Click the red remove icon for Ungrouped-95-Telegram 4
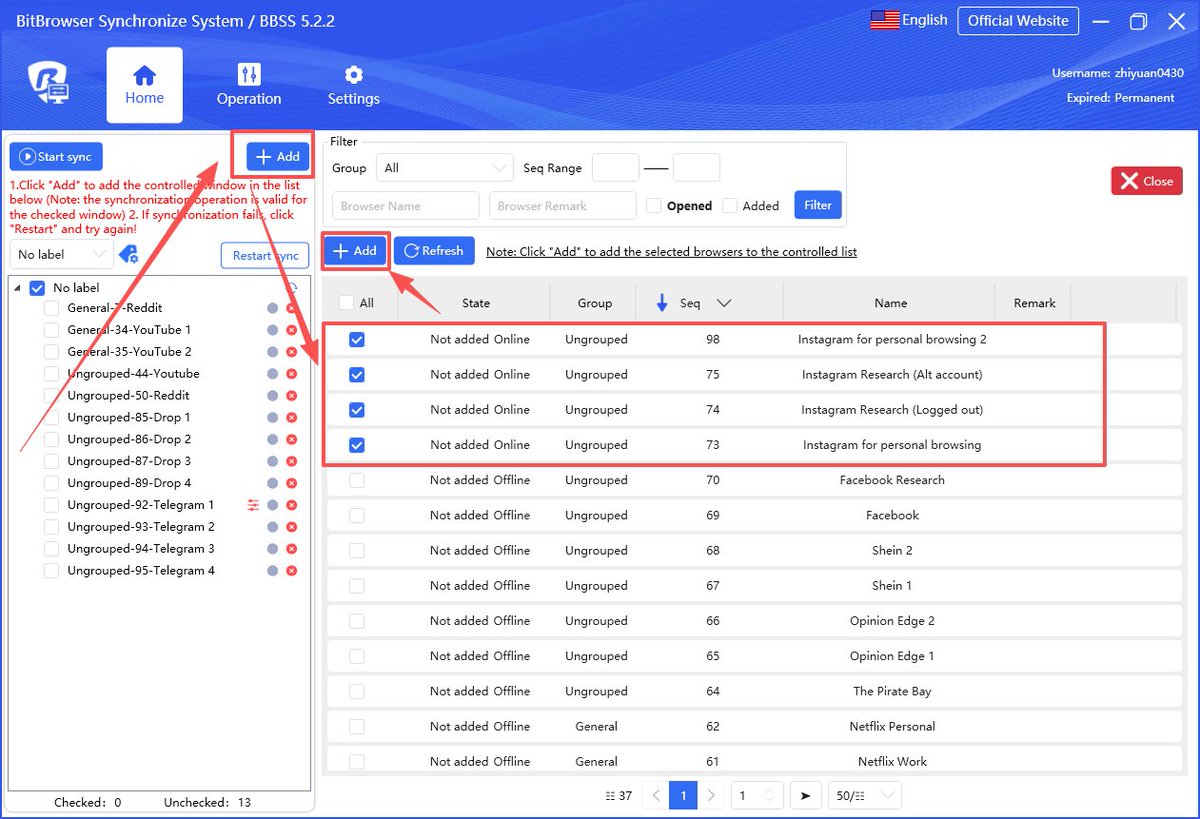This screenshot has width=1200, height=819. coord(292,571)
